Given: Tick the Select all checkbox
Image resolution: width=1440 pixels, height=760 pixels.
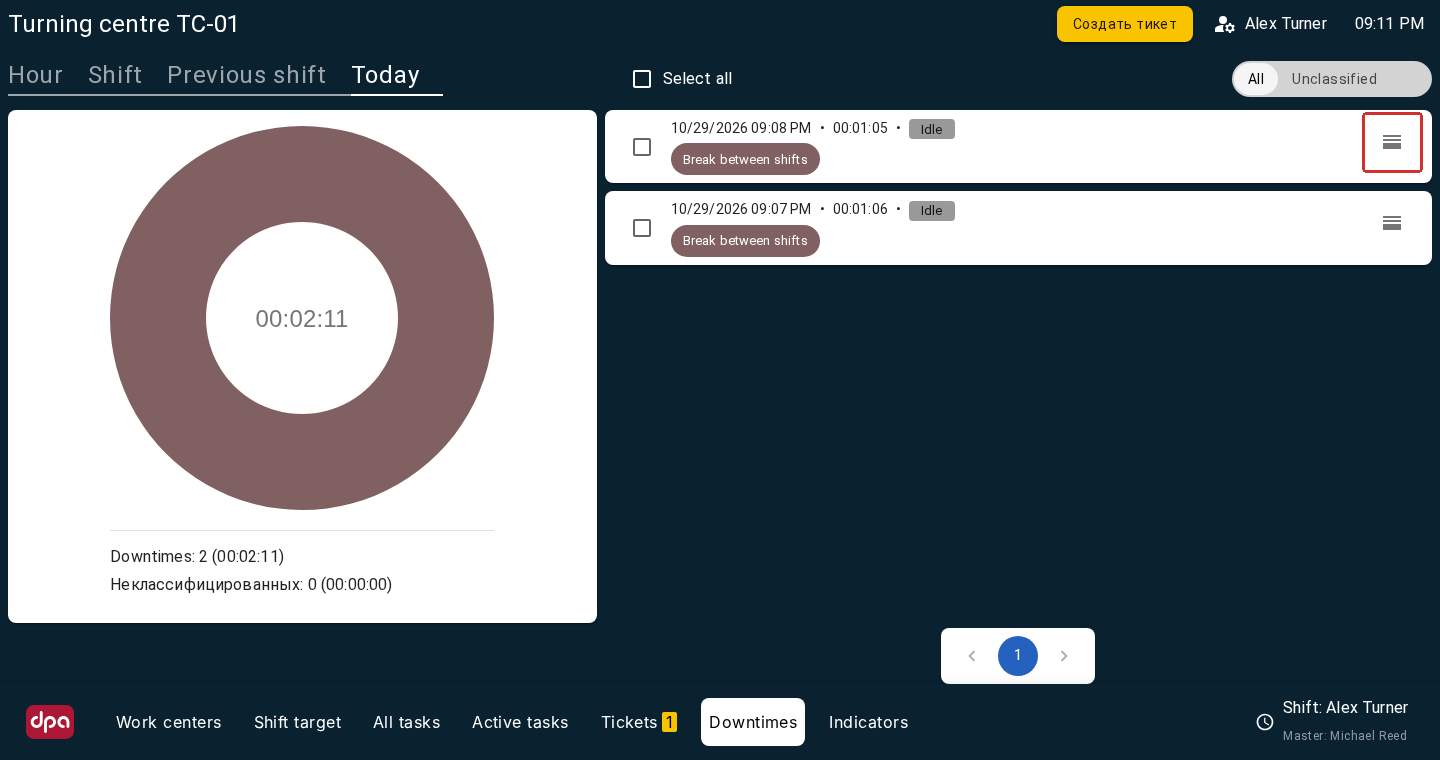Looking at the screenshot, I should pos(642,79).
